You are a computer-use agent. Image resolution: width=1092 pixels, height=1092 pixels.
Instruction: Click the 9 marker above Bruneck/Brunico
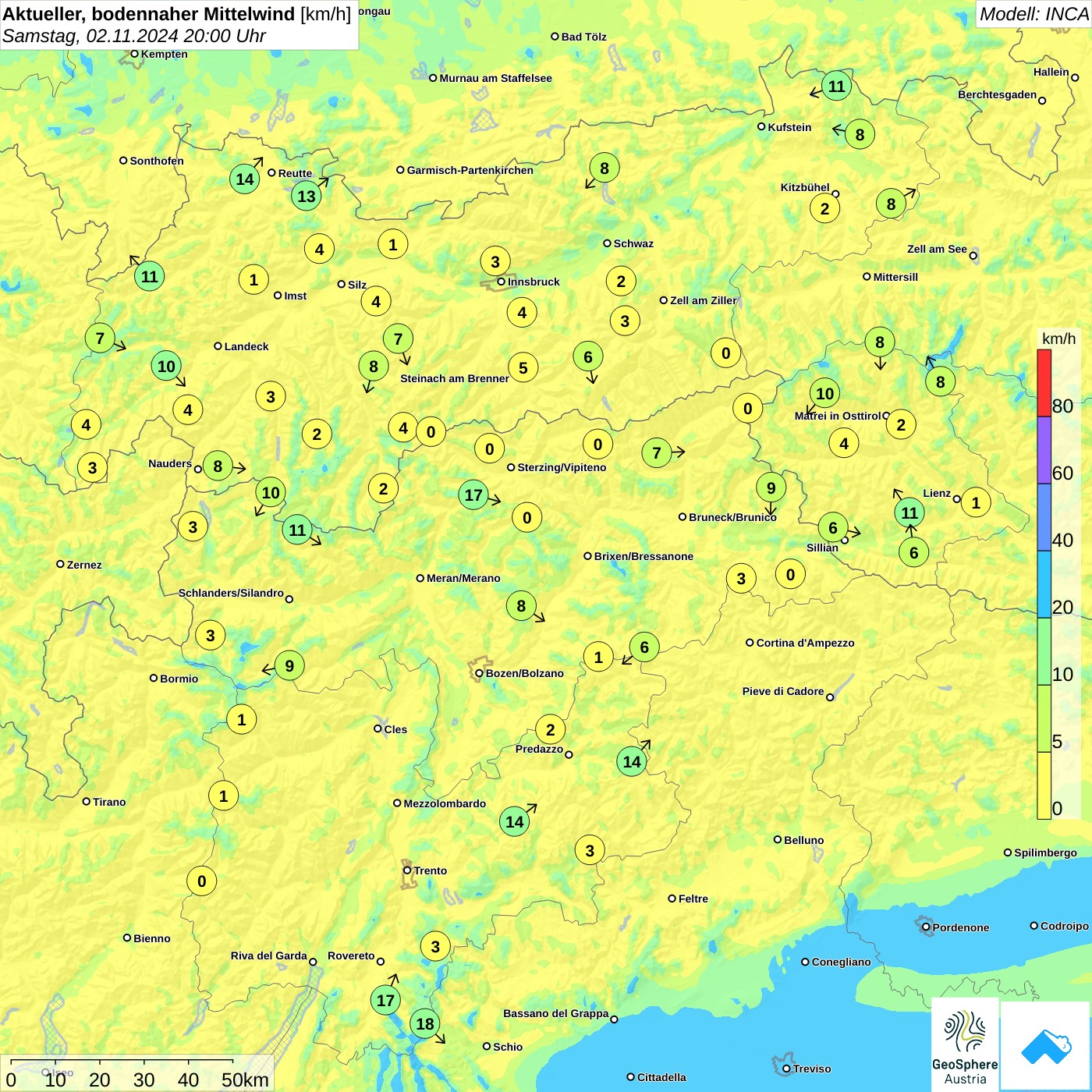point(771,487)
